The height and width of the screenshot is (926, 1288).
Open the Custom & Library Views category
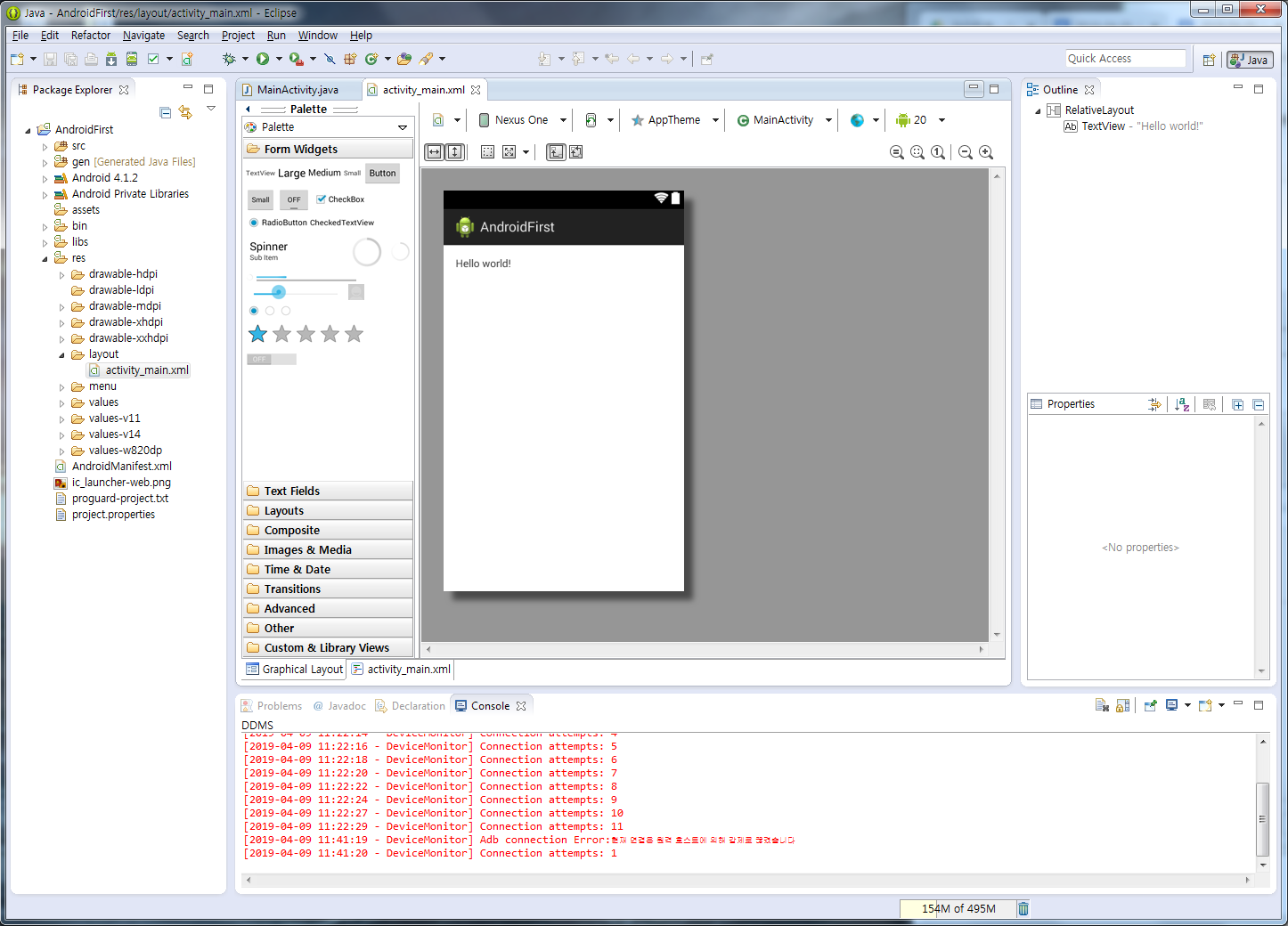[x=328, y=648]
